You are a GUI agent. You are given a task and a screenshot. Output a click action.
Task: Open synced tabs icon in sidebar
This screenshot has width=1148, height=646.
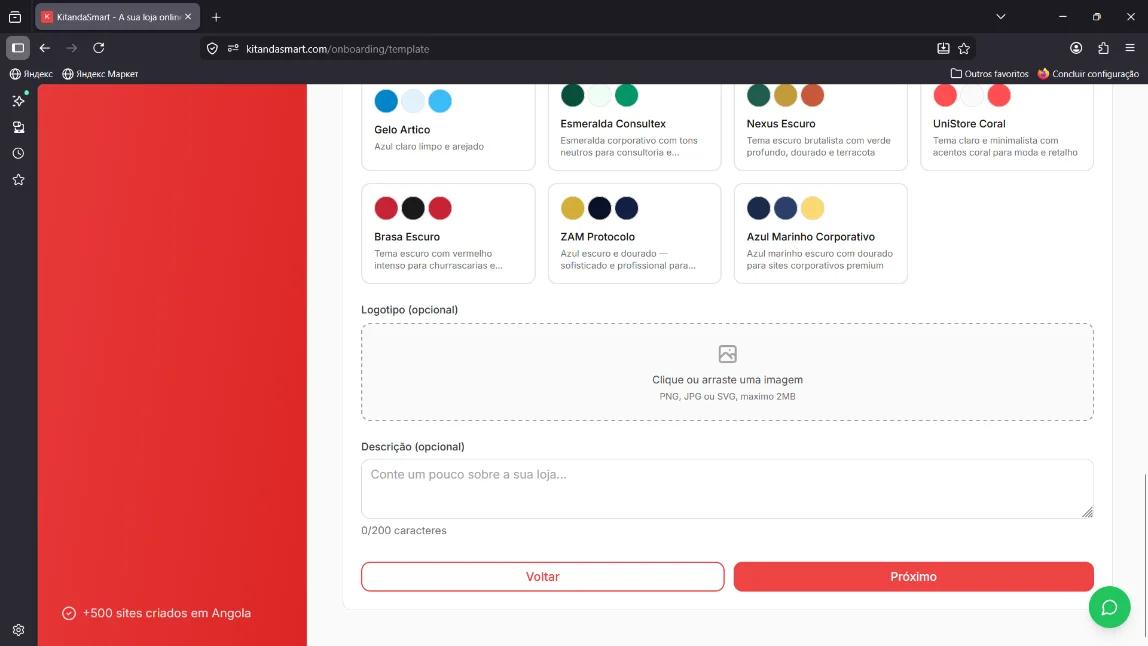18,127
